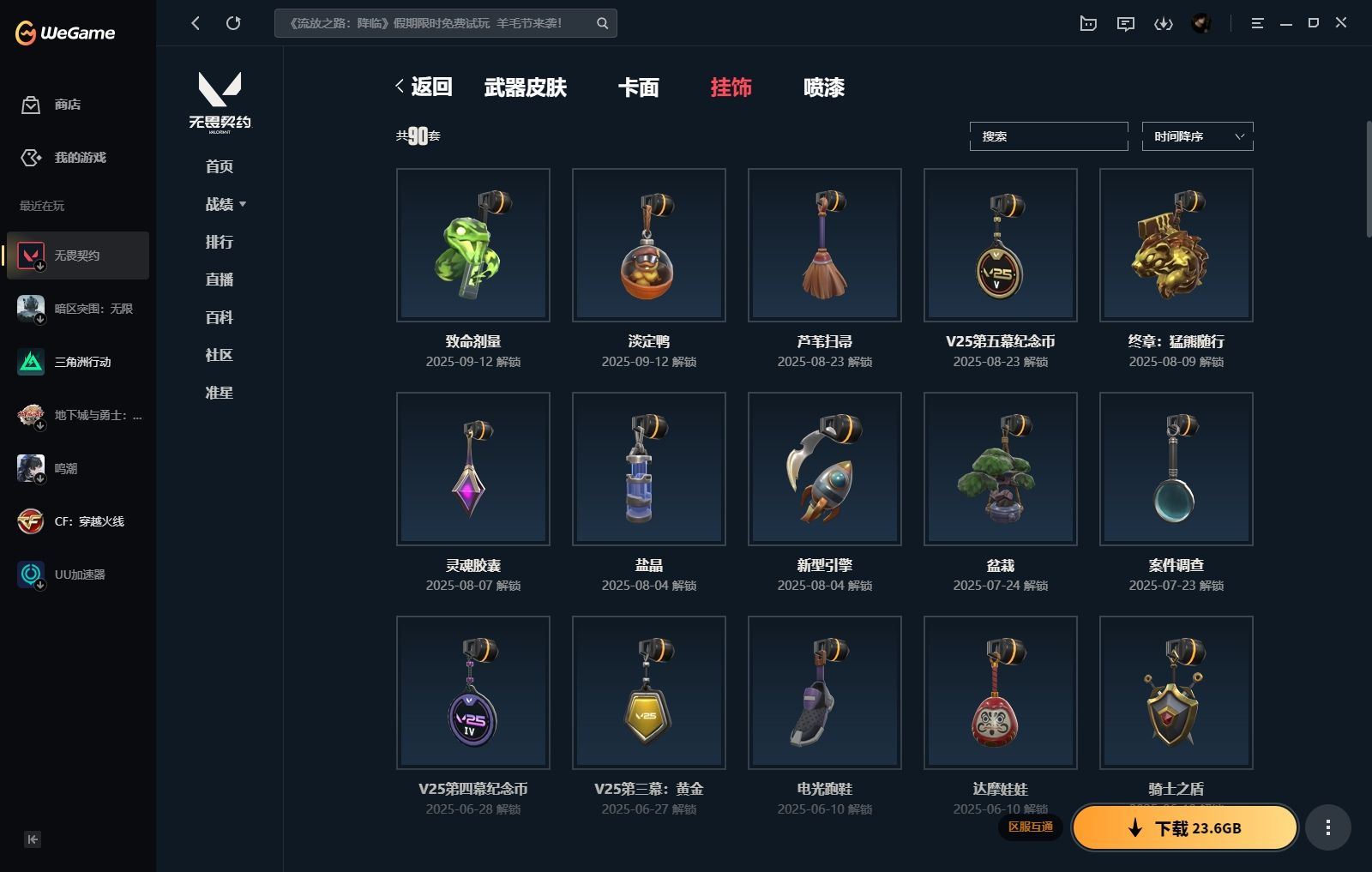Open the messages icon in top bar
The height and width of the screenshot is (872, 1372).
(1126, 23)
